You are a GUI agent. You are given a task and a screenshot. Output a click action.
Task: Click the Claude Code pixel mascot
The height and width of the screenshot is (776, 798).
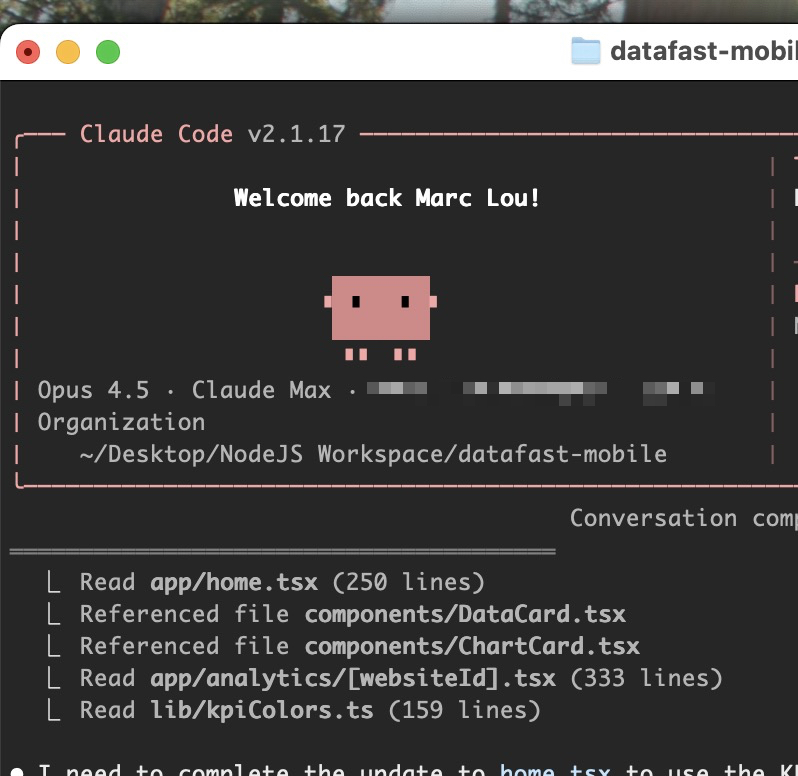click(381, 318)
